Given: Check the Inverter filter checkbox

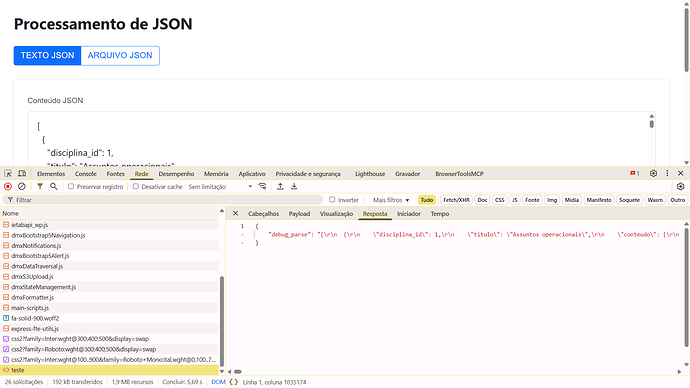Looking at the screenshot, I should (332, 200).
